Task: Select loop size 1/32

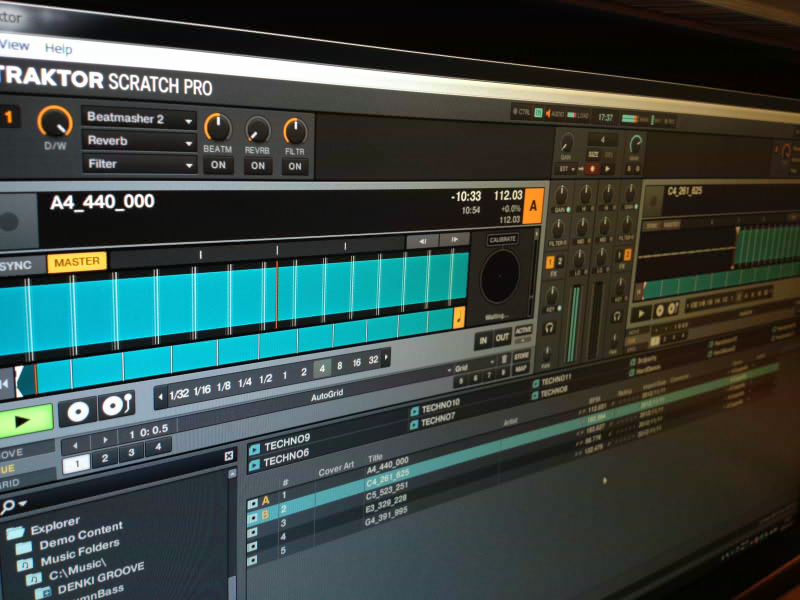Action: pyautogui.click(x=179, y=394)
